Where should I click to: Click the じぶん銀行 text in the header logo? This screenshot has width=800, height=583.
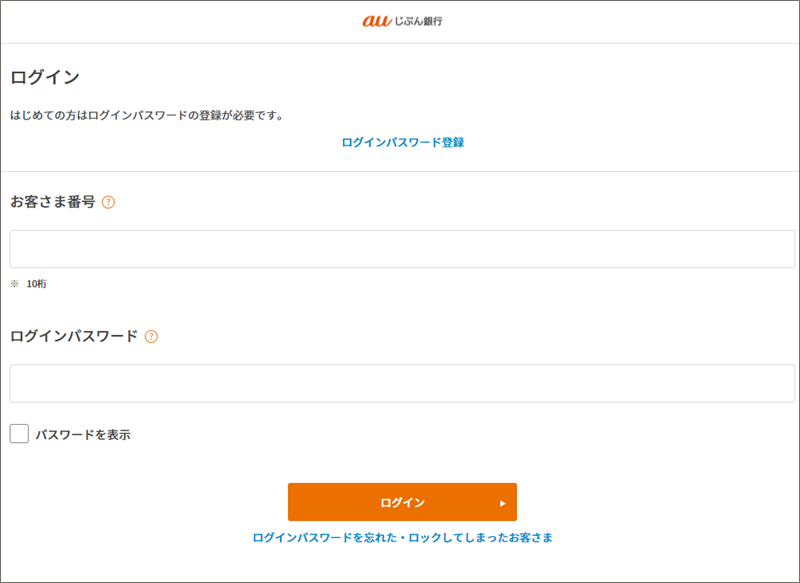pos(418,21)
